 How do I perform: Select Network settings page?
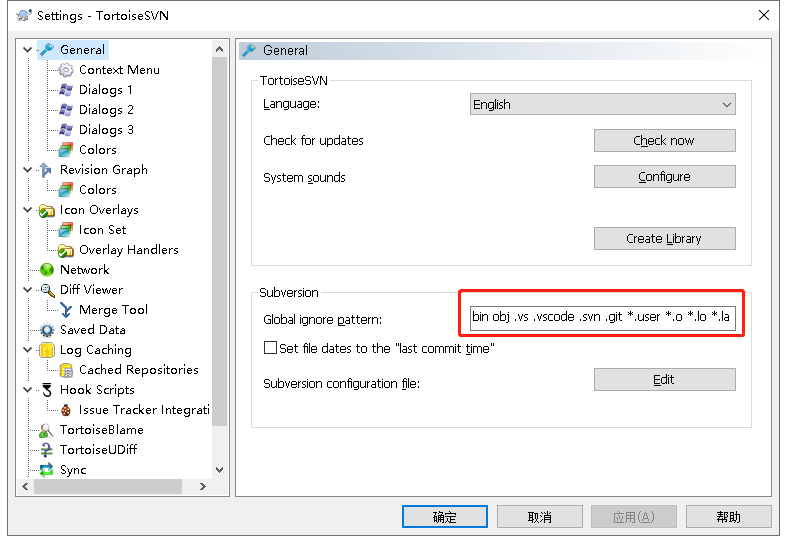click(84, 270)
